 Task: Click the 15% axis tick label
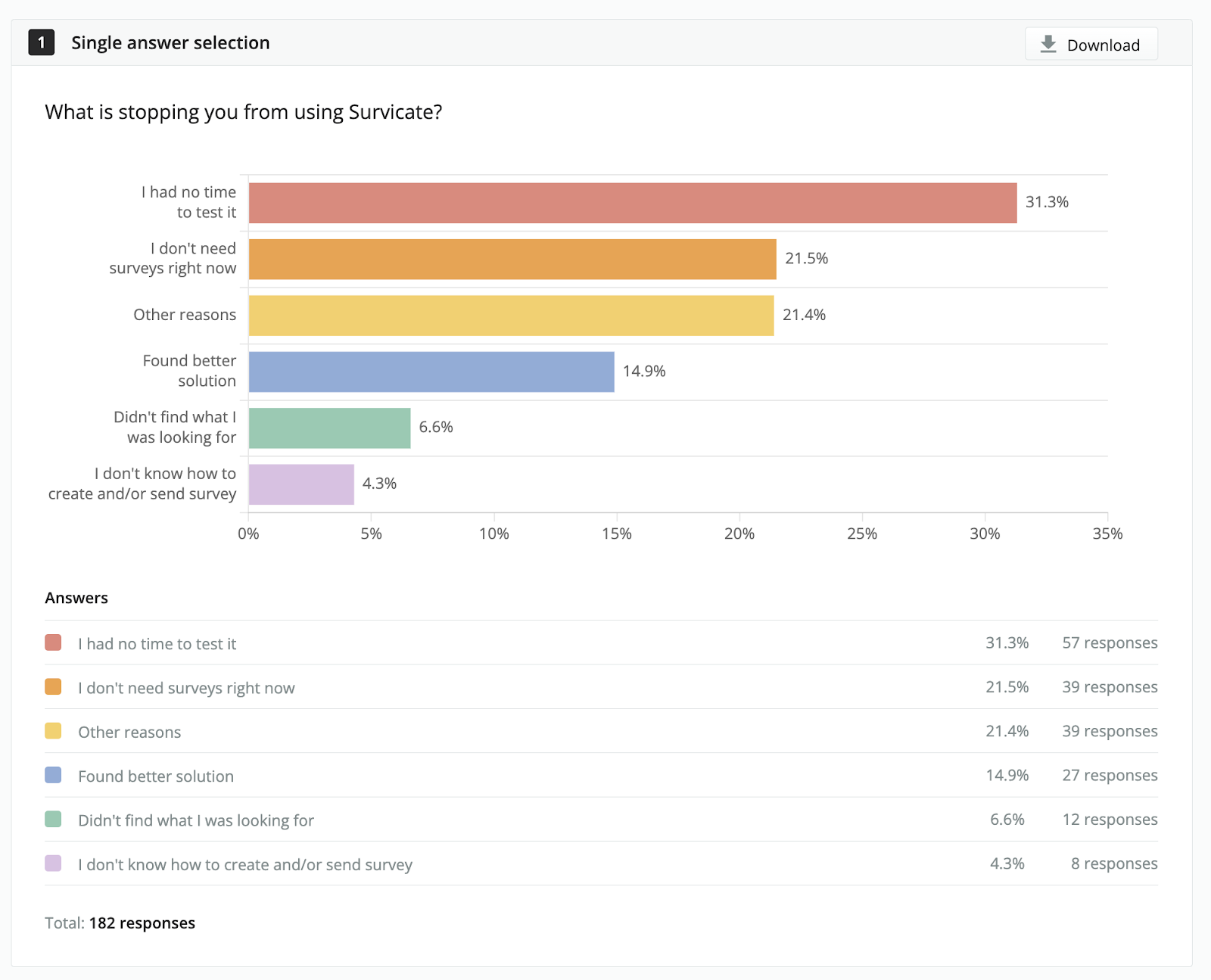tap(617, 534)
